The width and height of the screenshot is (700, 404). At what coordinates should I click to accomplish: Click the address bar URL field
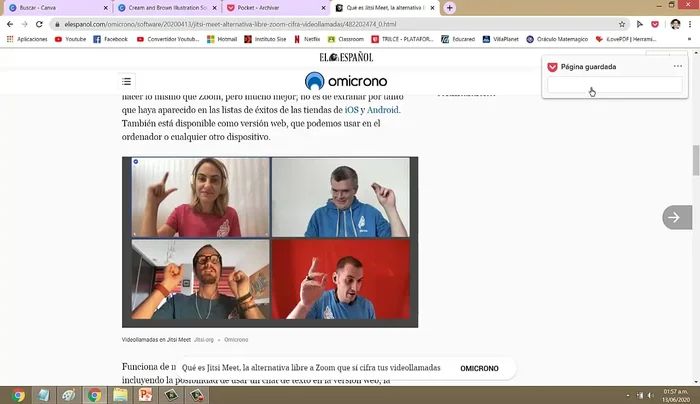pos(339,24)
